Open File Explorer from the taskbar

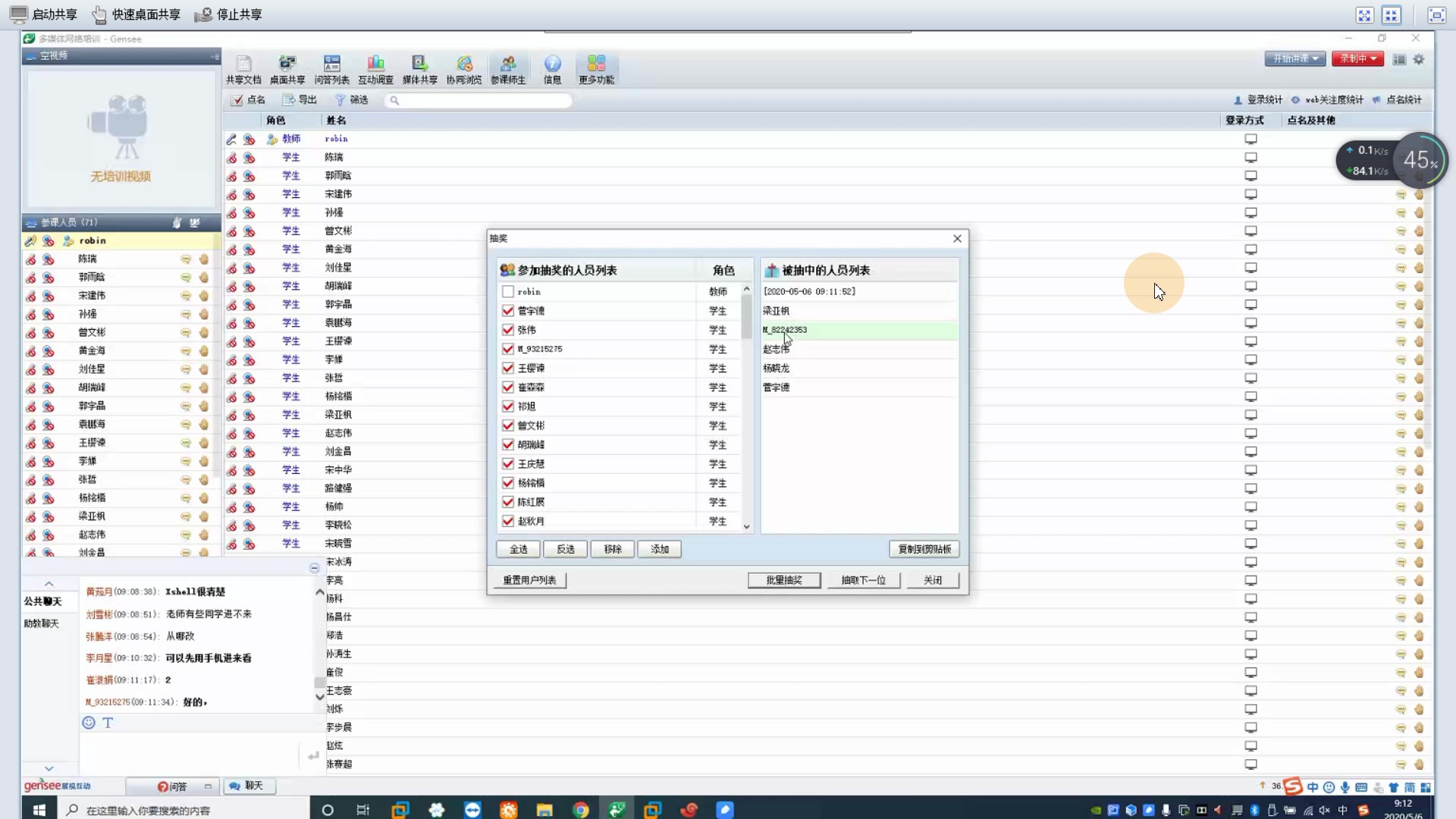click(x=544, y=810)
